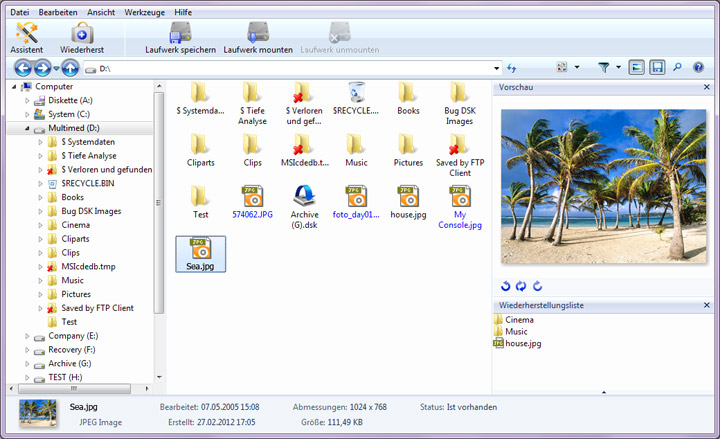Click Laufwerk mounten toolbar icon
This screenshot has height=439, width=720.
pyautogui.click(x=258, y=38)
